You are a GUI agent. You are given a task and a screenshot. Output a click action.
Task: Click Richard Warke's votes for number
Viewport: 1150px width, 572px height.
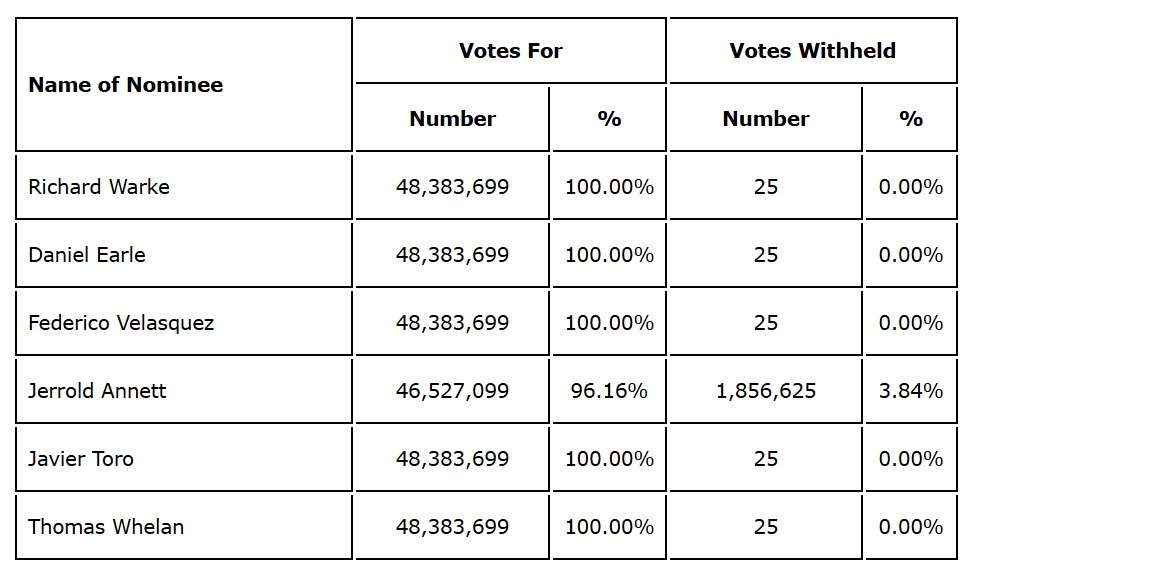(x=452, y=187)
